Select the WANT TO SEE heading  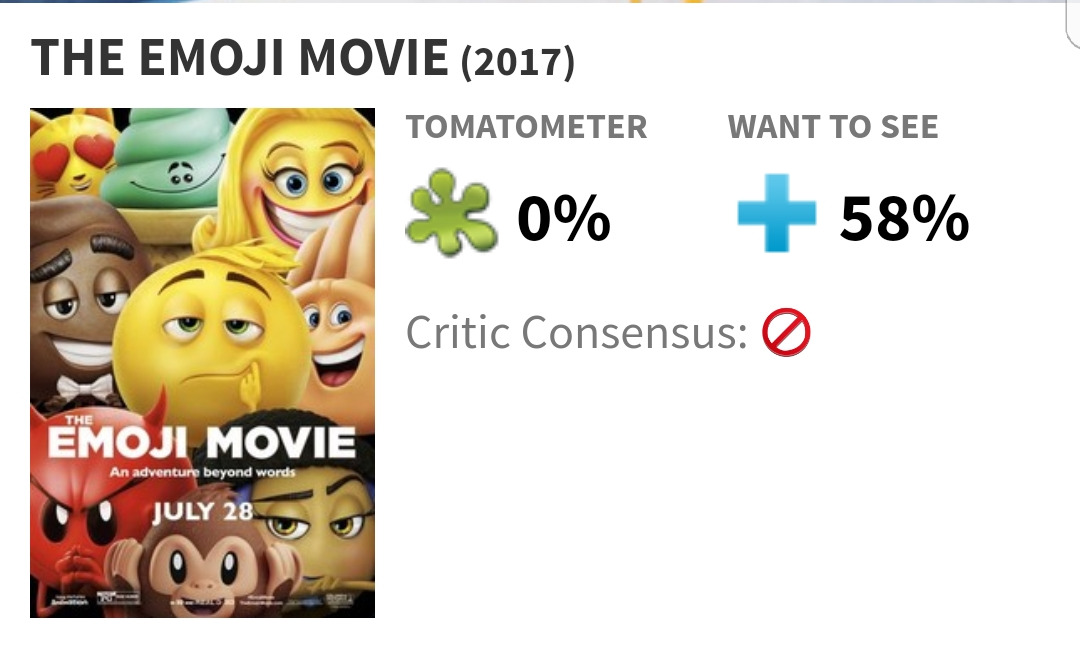pyautogui.click(x=833, y=127)
